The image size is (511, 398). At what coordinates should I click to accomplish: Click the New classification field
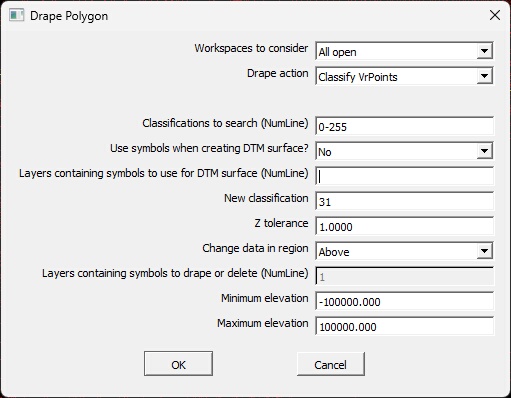point(404,201)
